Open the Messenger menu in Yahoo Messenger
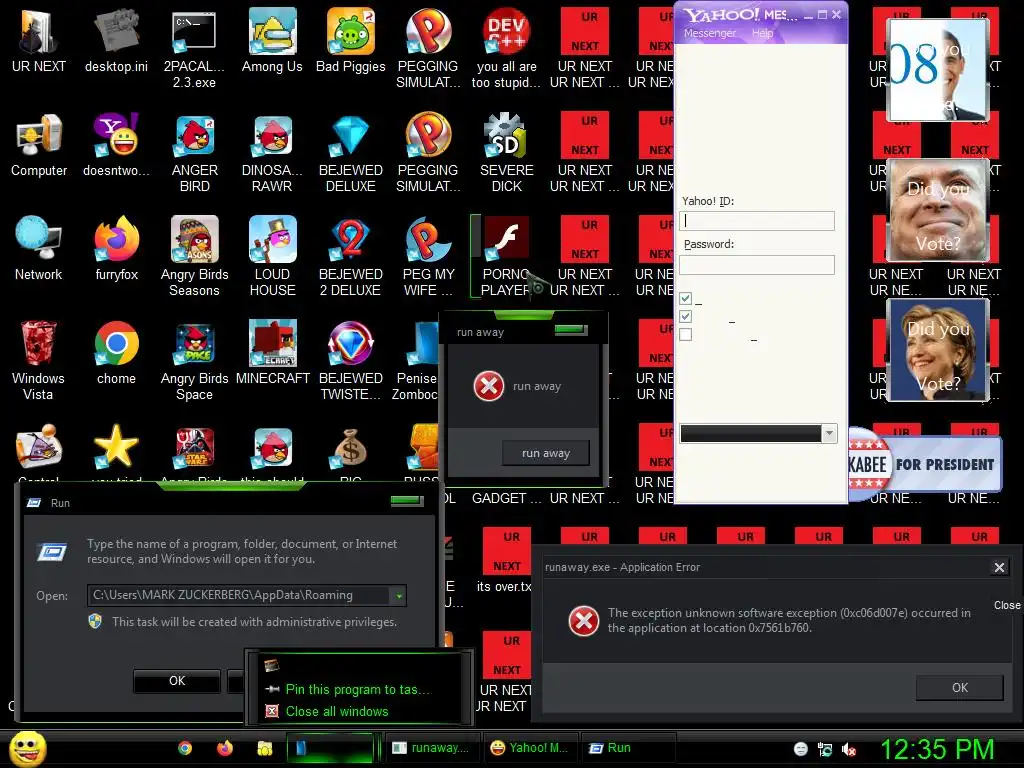 [x=709, y=33]
